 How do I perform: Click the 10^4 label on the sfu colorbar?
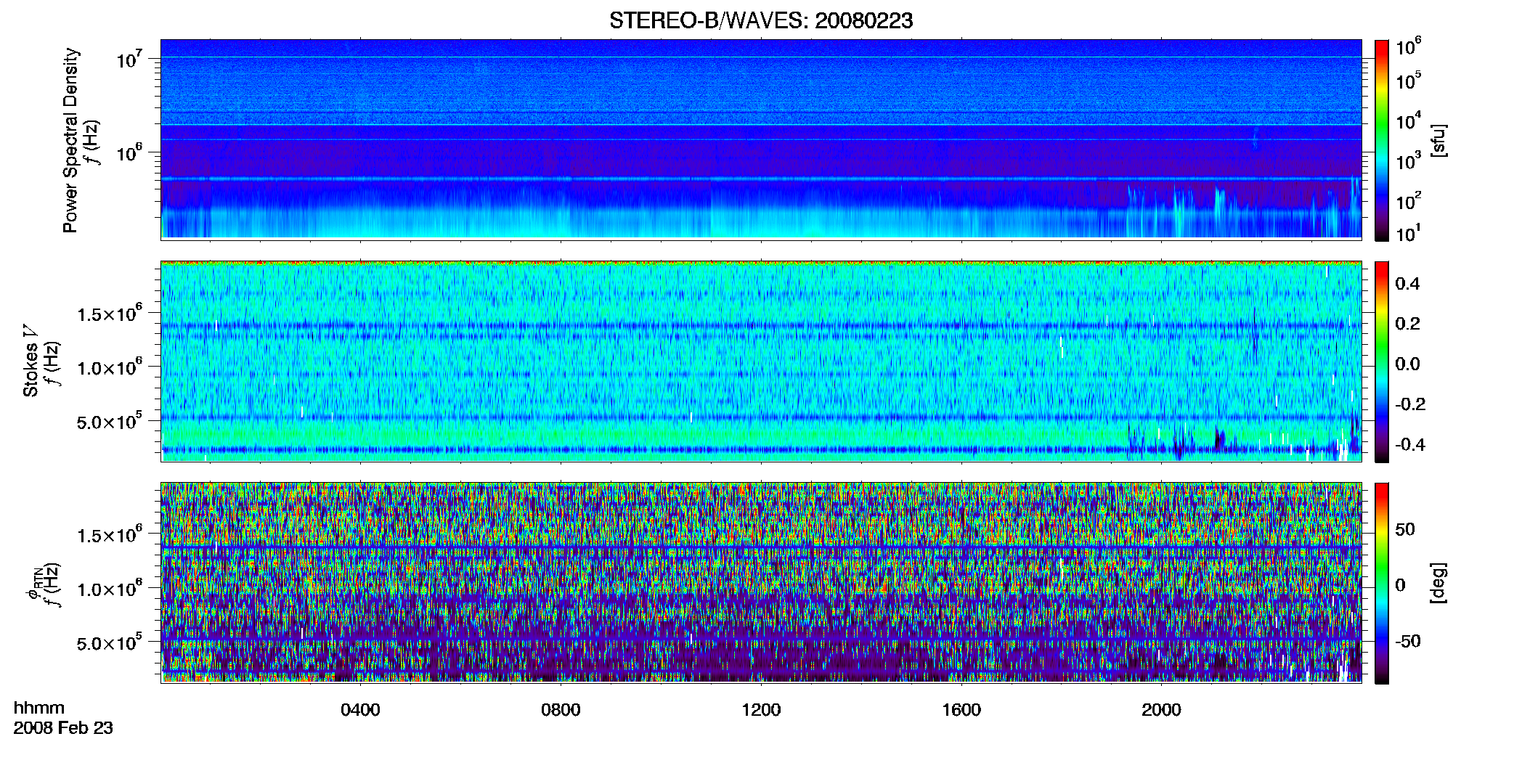pyautogui.click(x=1409, y=121)
